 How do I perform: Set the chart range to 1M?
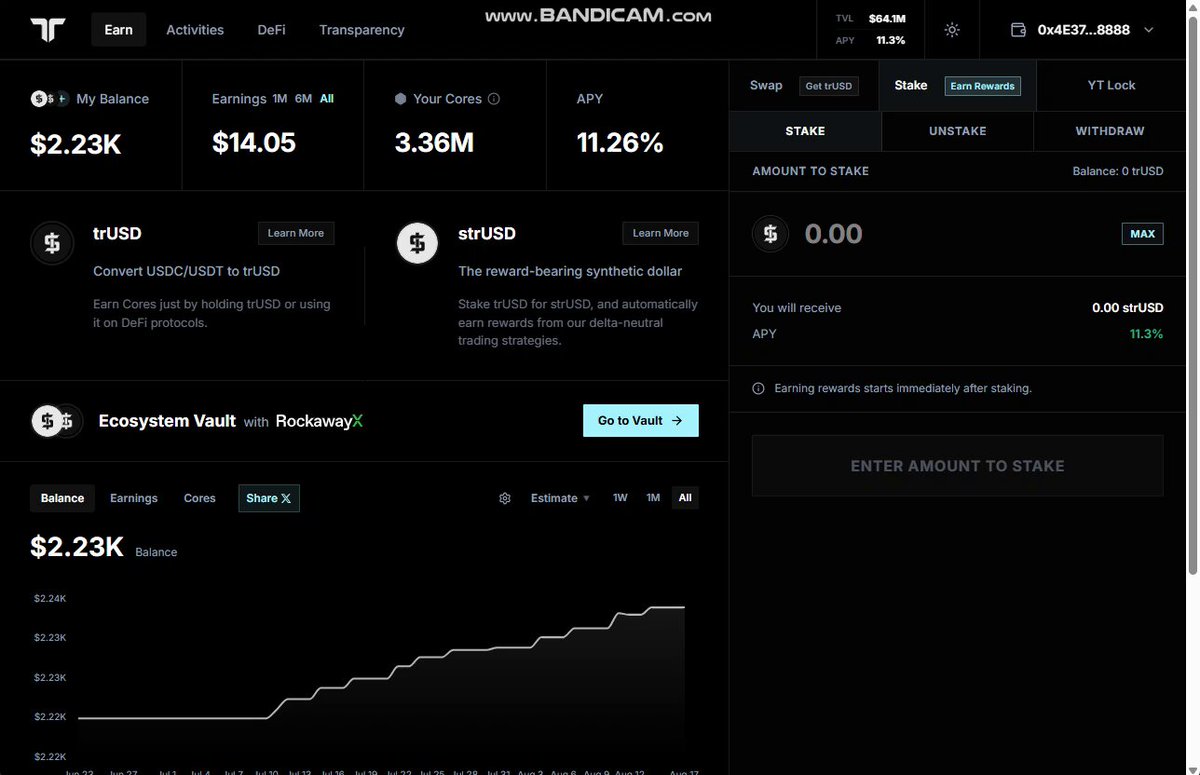(x=653, y=498)
